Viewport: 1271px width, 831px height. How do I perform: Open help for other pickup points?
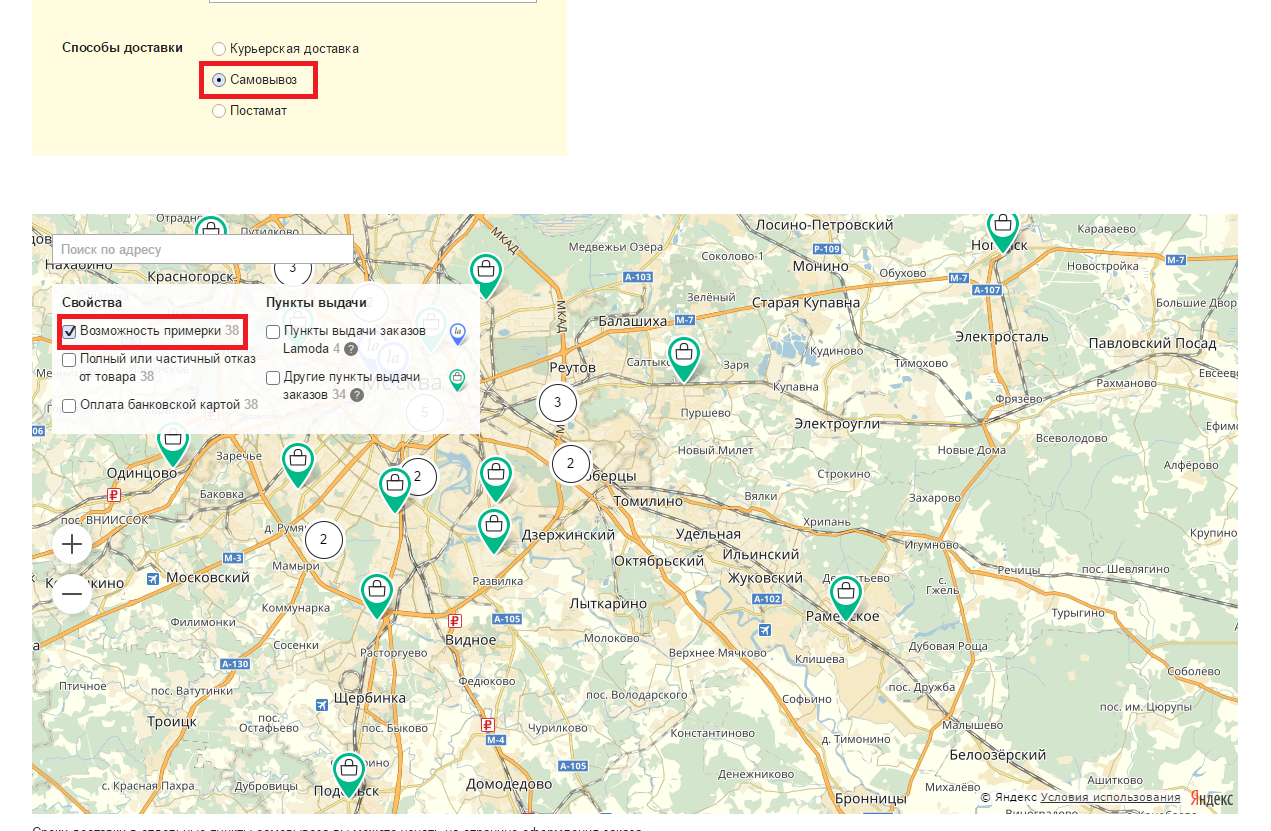tap(356, 395)
